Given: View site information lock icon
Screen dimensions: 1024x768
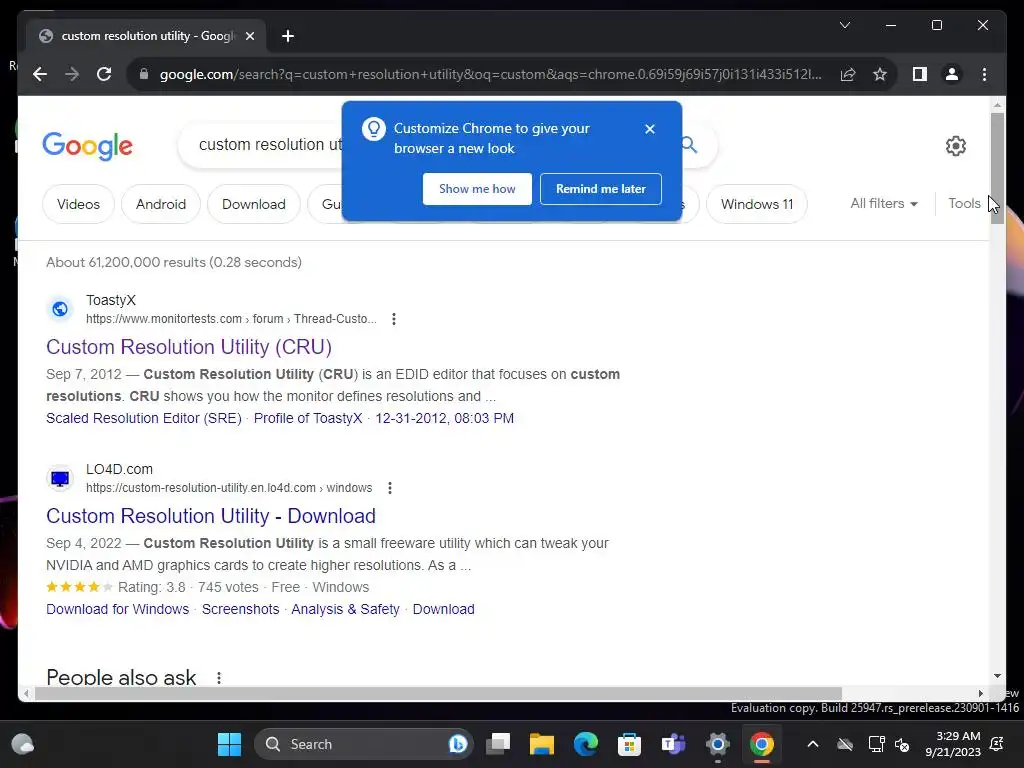Looking at the screenshot, I should [144, 74].
